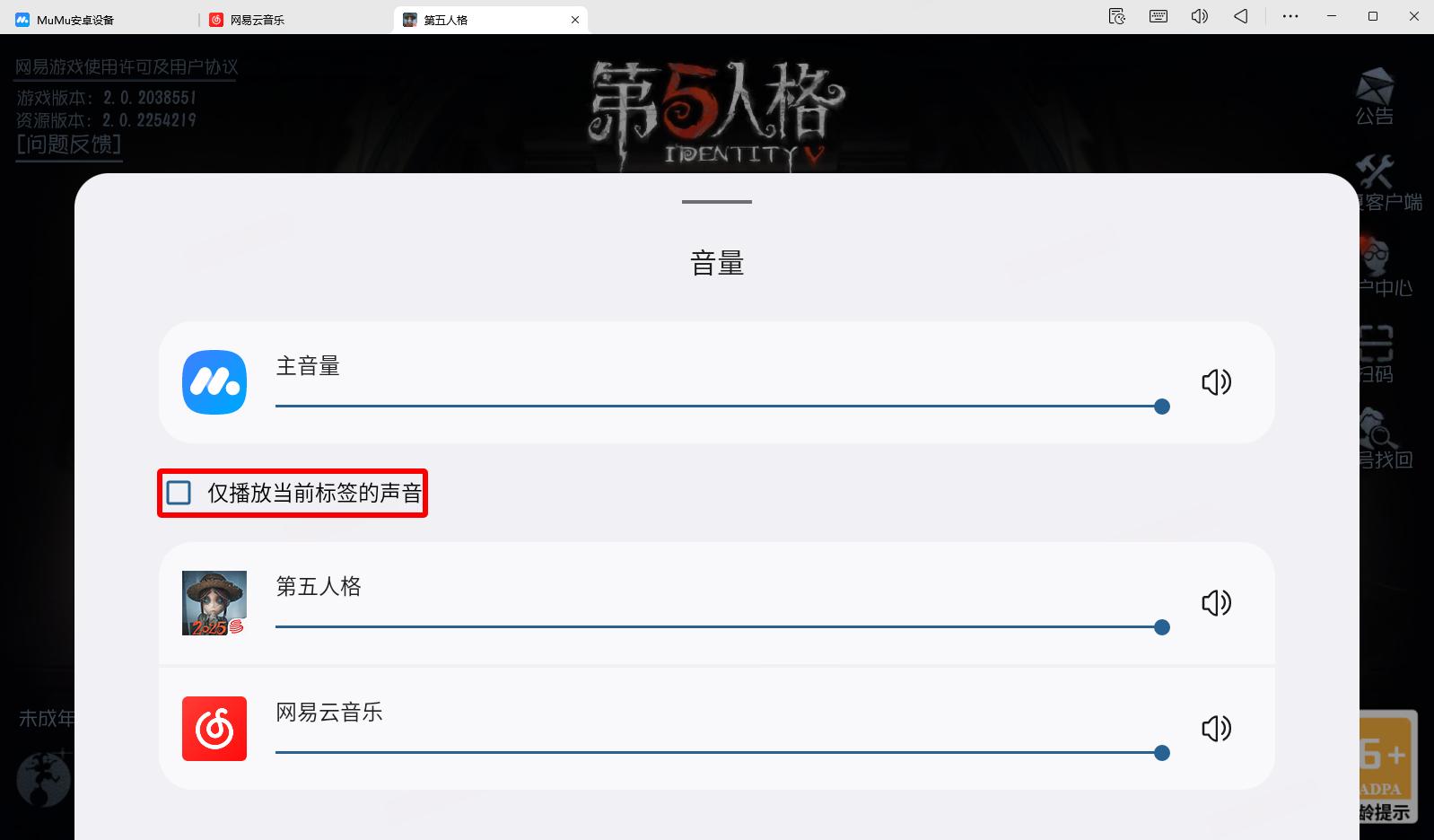Screen dimensions: 1434x840
Task: Open the three-dots more menu
Action: 1290,16
